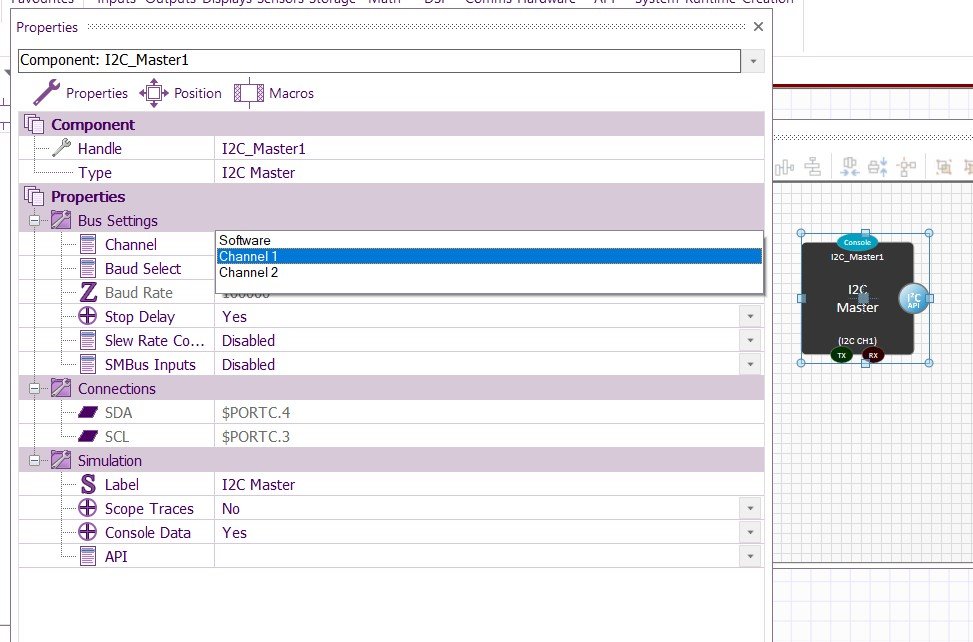Image resolution: width=973 pixels, height=642 pixels.
Task: Open the SMBus Inputs dropdown
Action: tap(750, 364)
